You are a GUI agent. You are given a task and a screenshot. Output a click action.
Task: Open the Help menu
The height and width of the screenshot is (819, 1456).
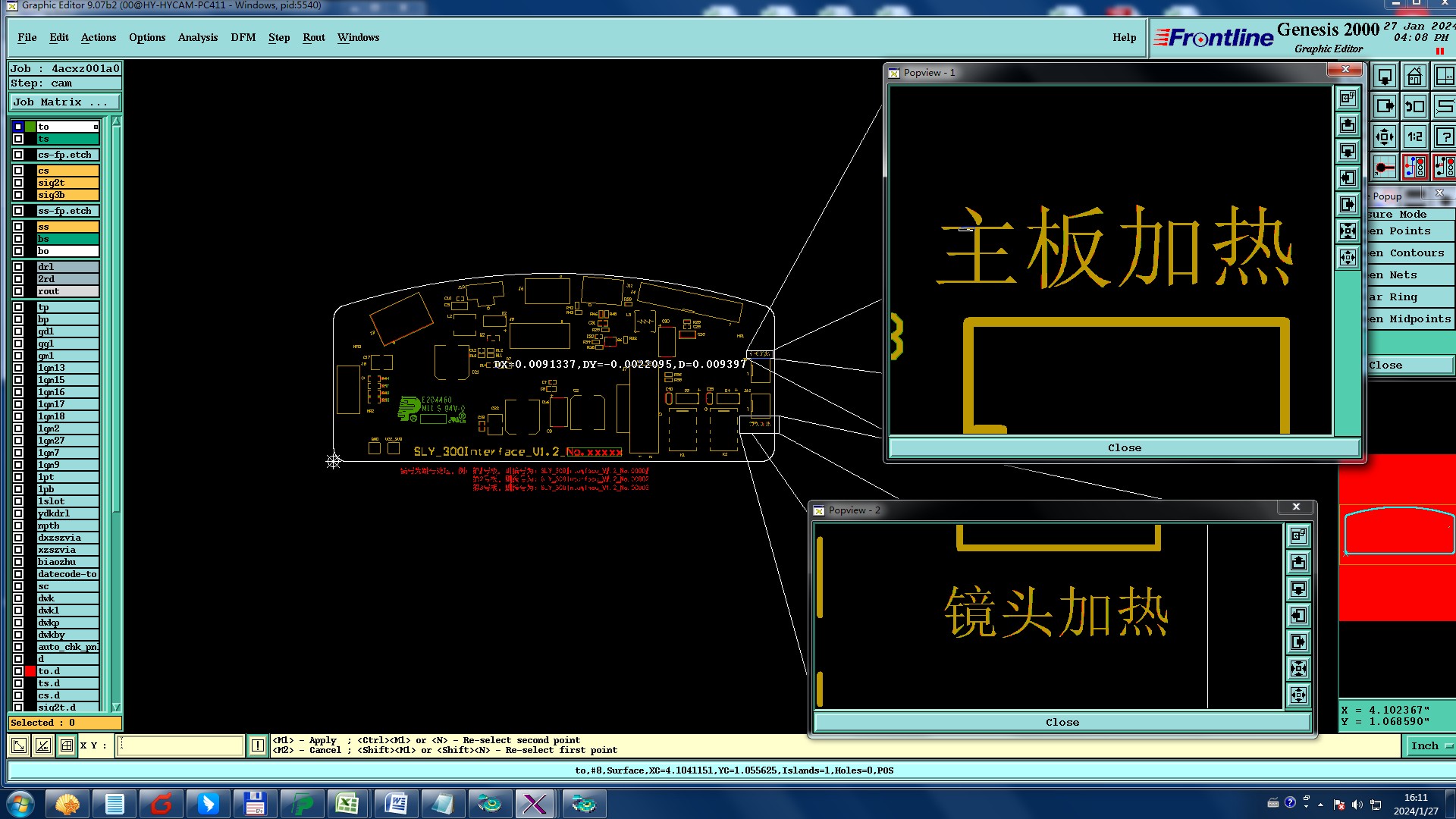(x=1124, y=37)
